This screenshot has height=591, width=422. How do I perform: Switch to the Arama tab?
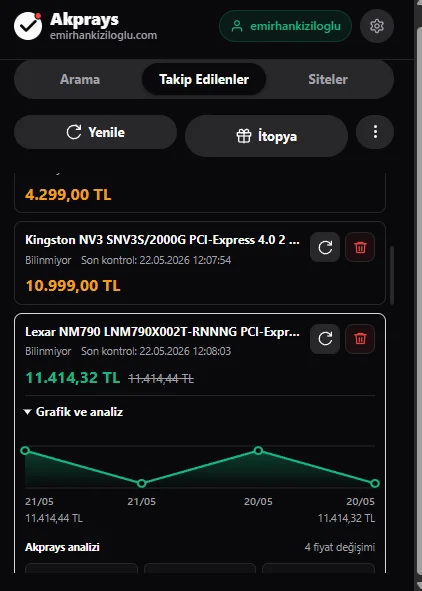coord(80,79)
